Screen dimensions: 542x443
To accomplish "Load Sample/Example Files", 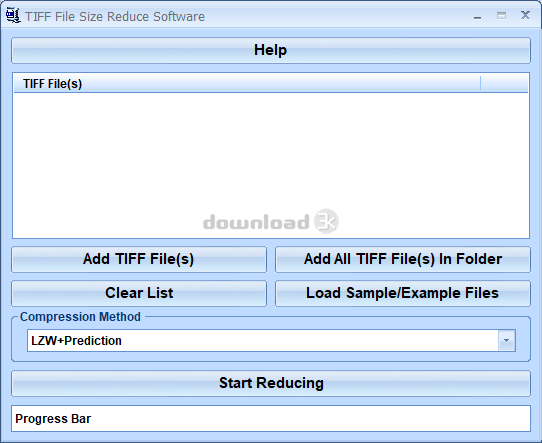I will click(x=403, y=293).
